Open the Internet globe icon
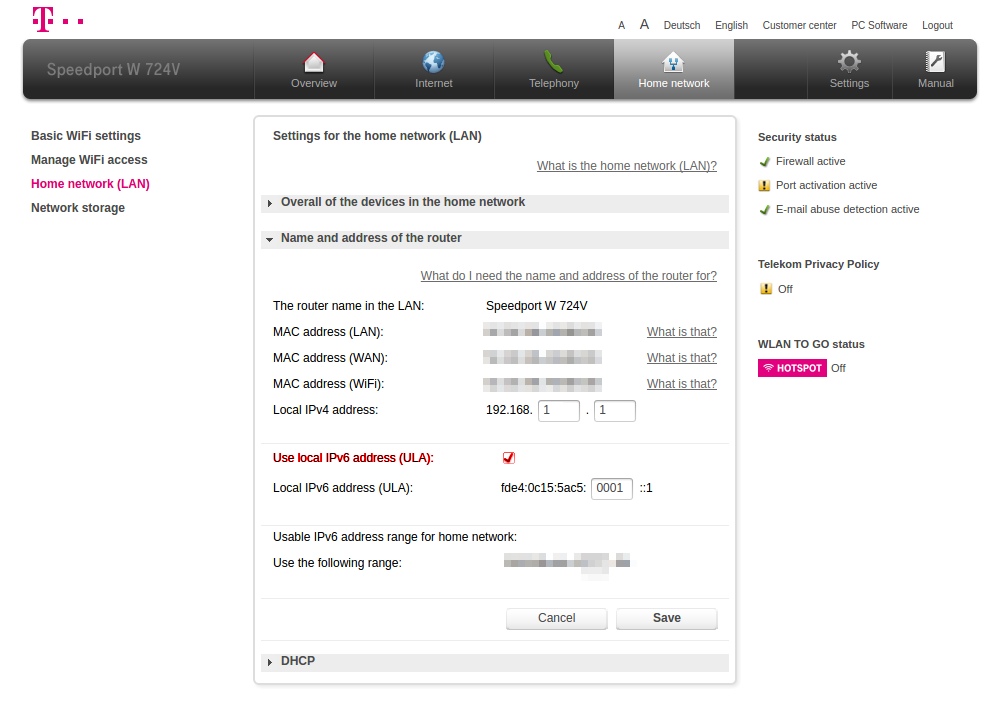Viewport: 1004px width, 707px height. click(x=434, y=62)
